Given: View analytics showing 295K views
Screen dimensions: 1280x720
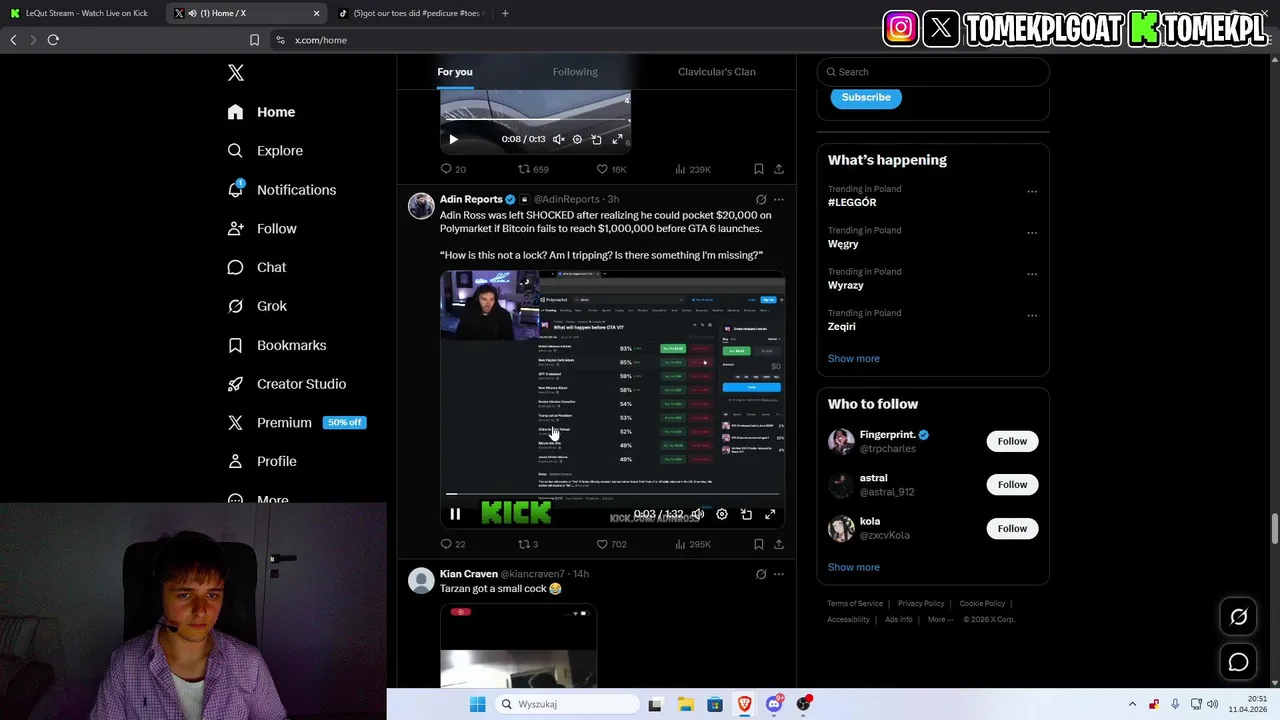Looking at the screenshot, I should point(693,544).
